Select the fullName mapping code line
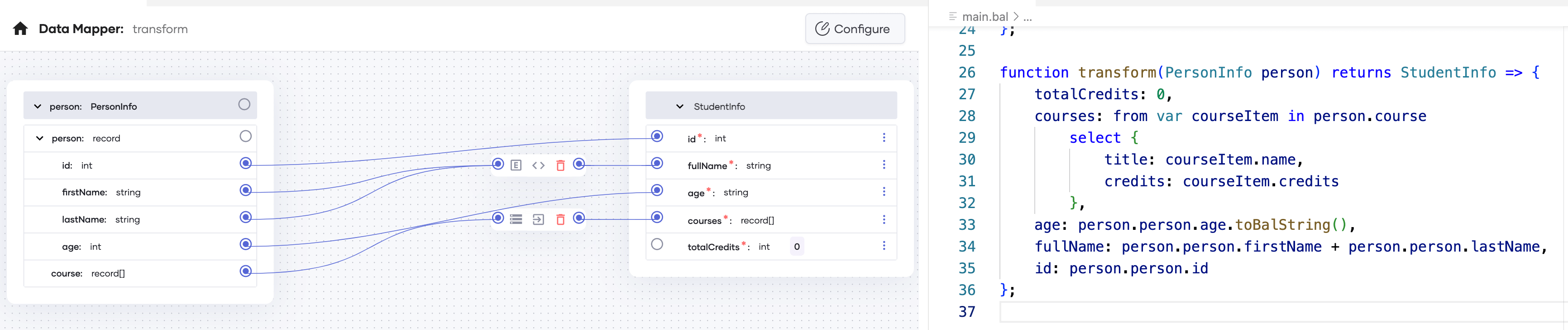Image resolution: width=1568 pixels, height=330 pixels. tap(1291, 247)
